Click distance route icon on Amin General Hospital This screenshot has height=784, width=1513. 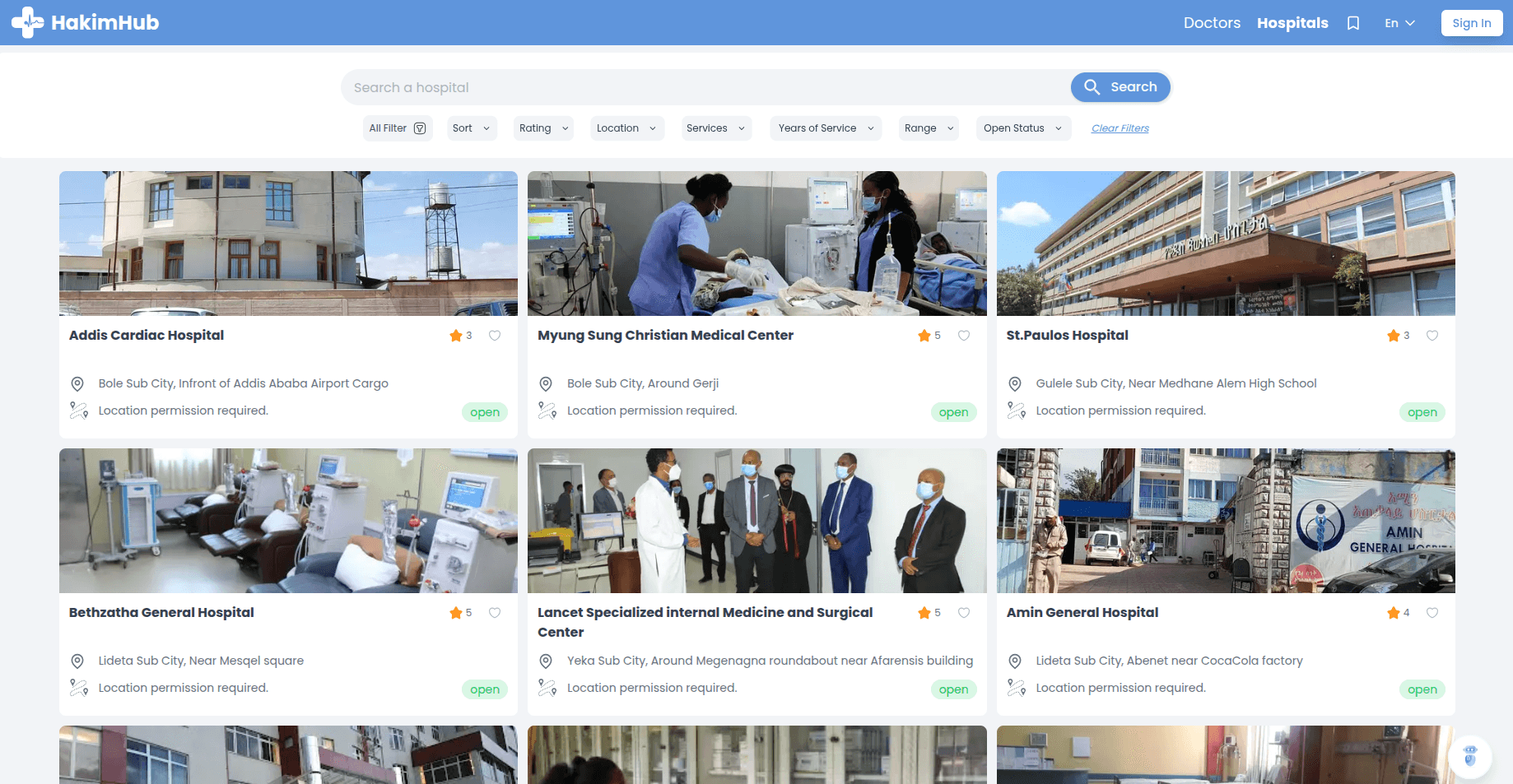coord(1017,688)
